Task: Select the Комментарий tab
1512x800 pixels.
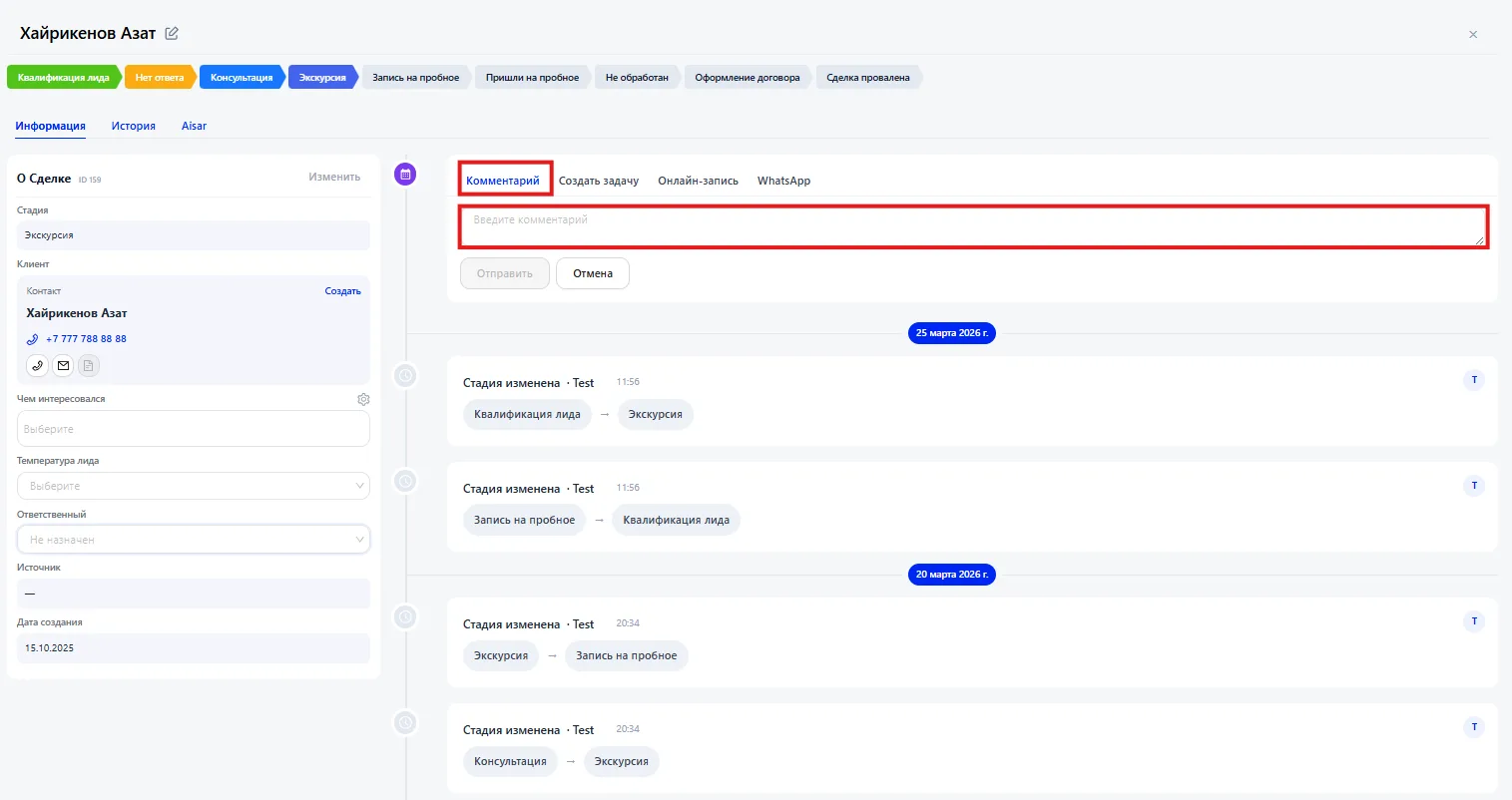Action: [503, 181]
